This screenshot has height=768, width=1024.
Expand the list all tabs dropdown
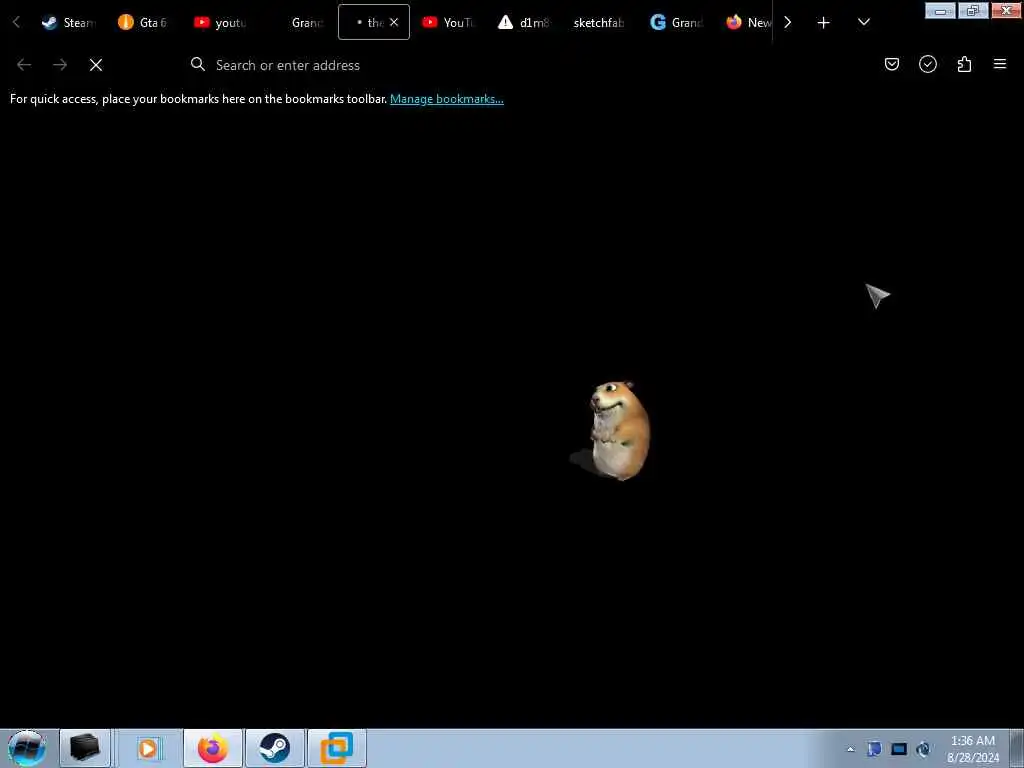pyautogui.click(x=863, y=22)
